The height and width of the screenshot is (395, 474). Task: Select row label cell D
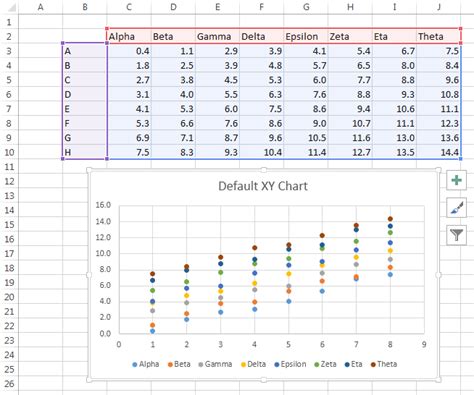click(85, 94)
